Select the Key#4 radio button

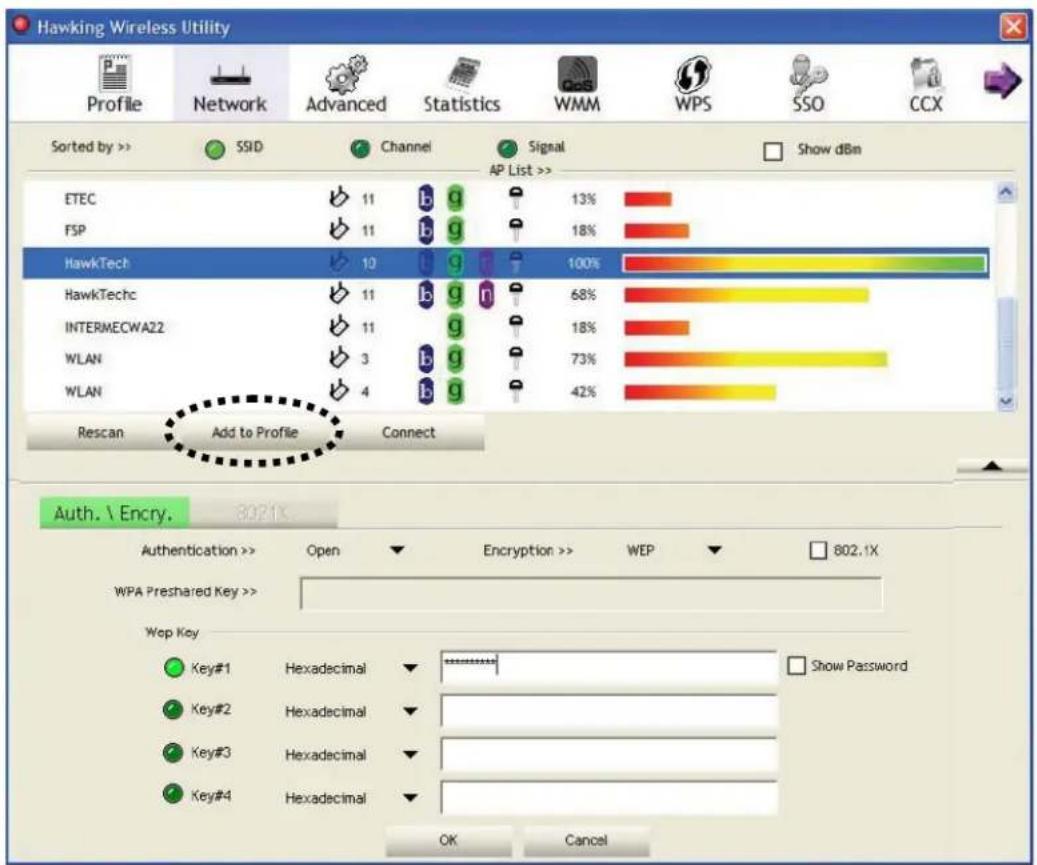(173, 794)
